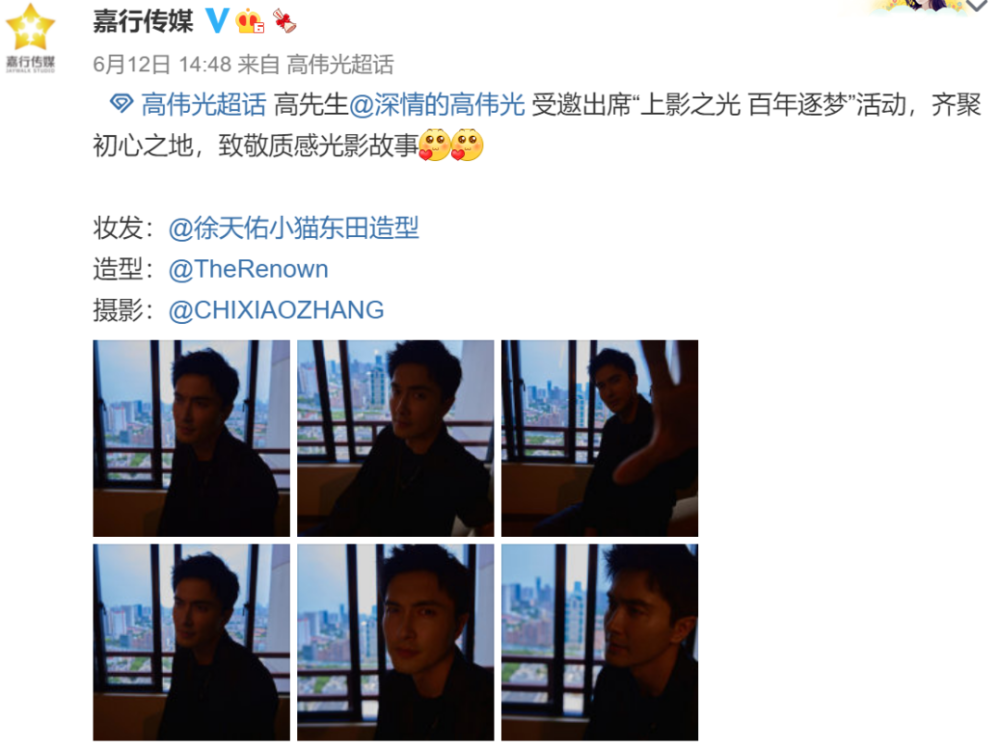Open the photo with raised hand
Image resolution: width=1000 pixels, height=748 pixels.
point(599,438)
